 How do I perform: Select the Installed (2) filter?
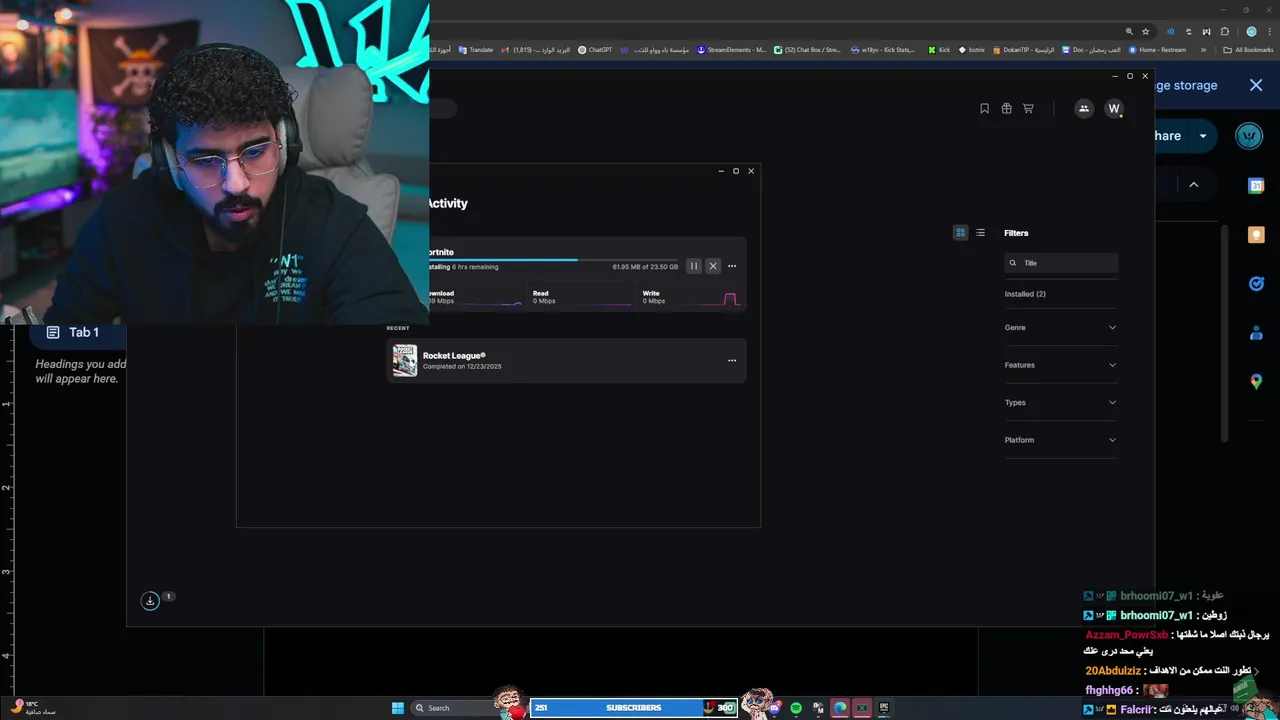(x=1025, y=294)
